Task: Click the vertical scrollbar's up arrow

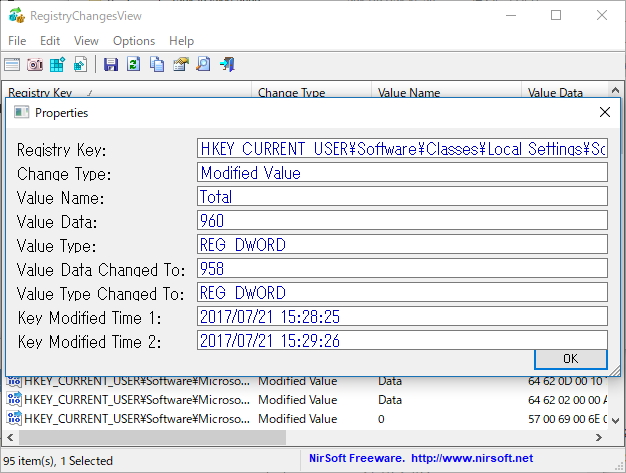Action: 615,90
